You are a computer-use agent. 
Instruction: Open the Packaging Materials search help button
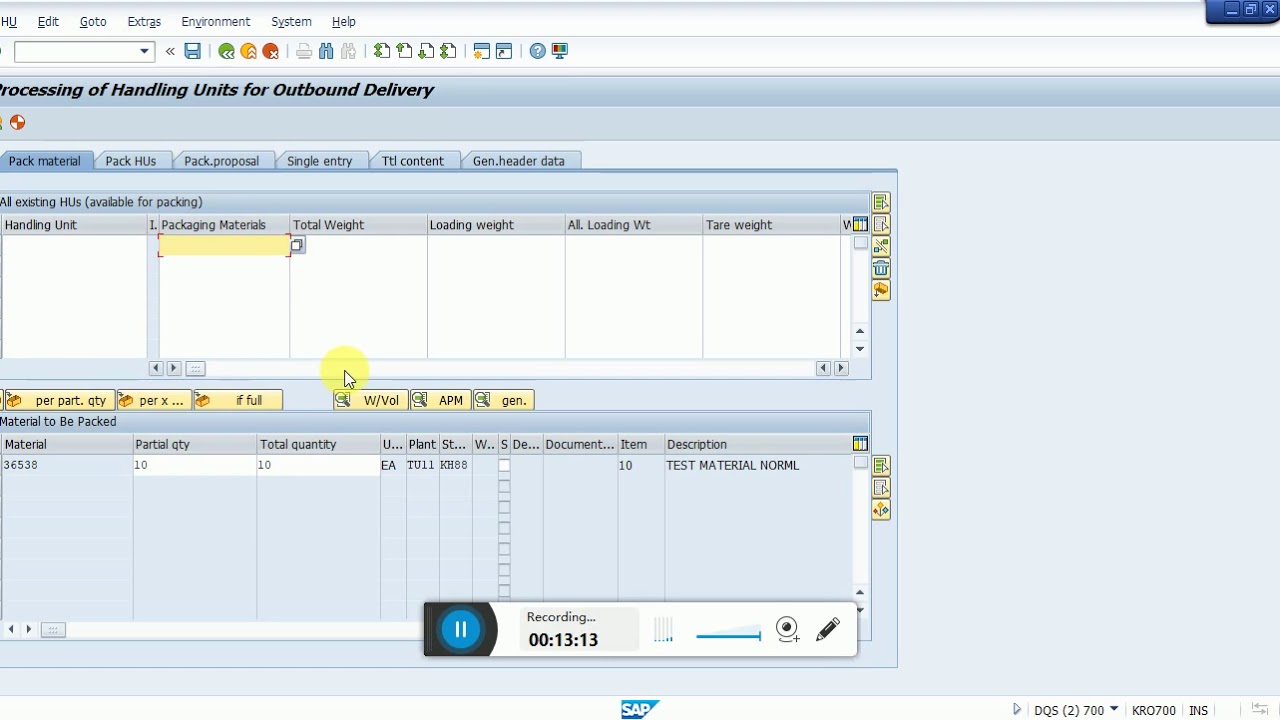pyautogui.click(x=297, y=245)
